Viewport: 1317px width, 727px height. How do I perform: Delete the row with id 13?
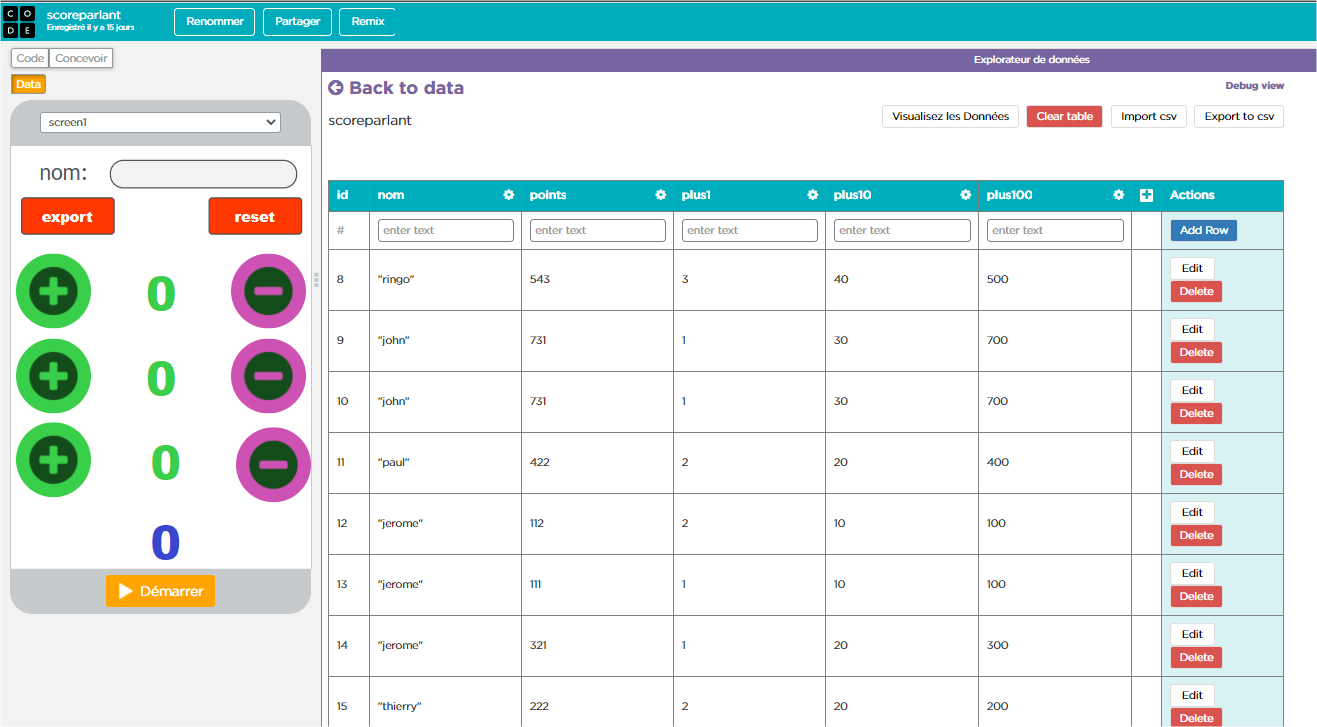[1196, 597]
